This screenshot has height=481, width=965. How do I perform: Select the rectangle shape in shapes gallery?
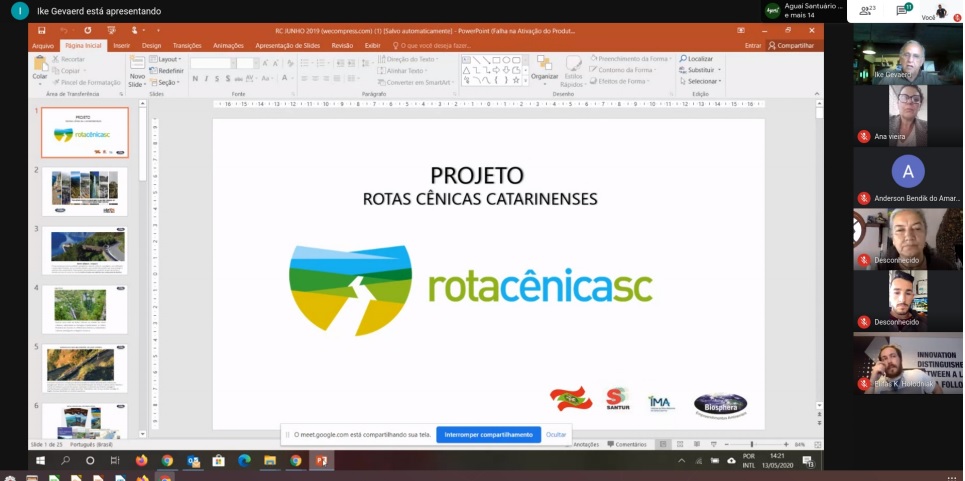(x=496, y=60)
